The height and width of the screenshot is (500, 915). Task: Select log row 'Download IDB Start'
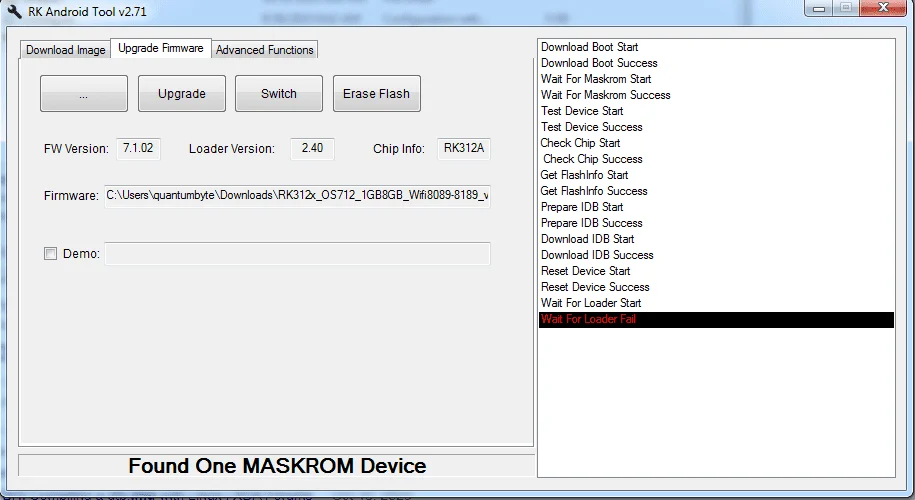click(x=717, y=239)
